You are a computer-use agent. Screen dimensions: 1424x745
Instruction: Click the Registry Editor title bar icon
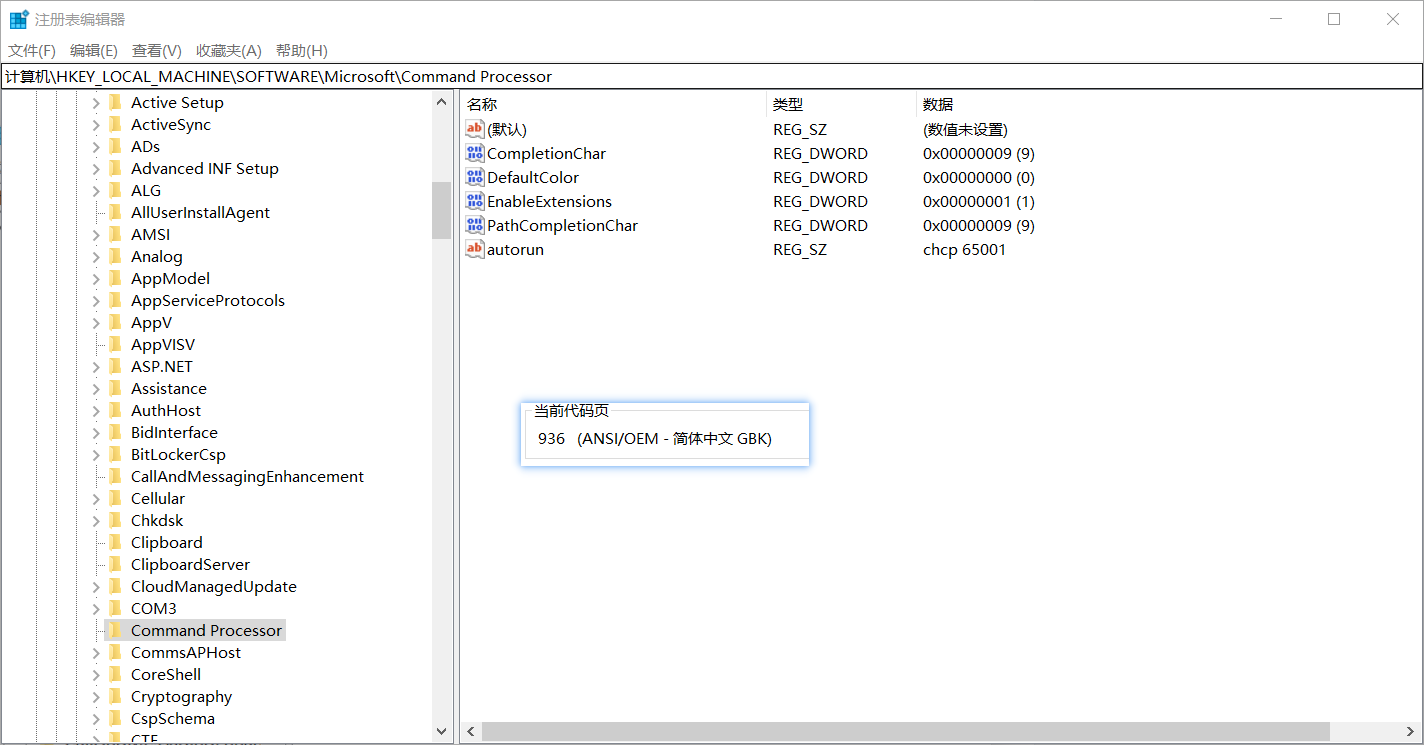click(19, 19)
